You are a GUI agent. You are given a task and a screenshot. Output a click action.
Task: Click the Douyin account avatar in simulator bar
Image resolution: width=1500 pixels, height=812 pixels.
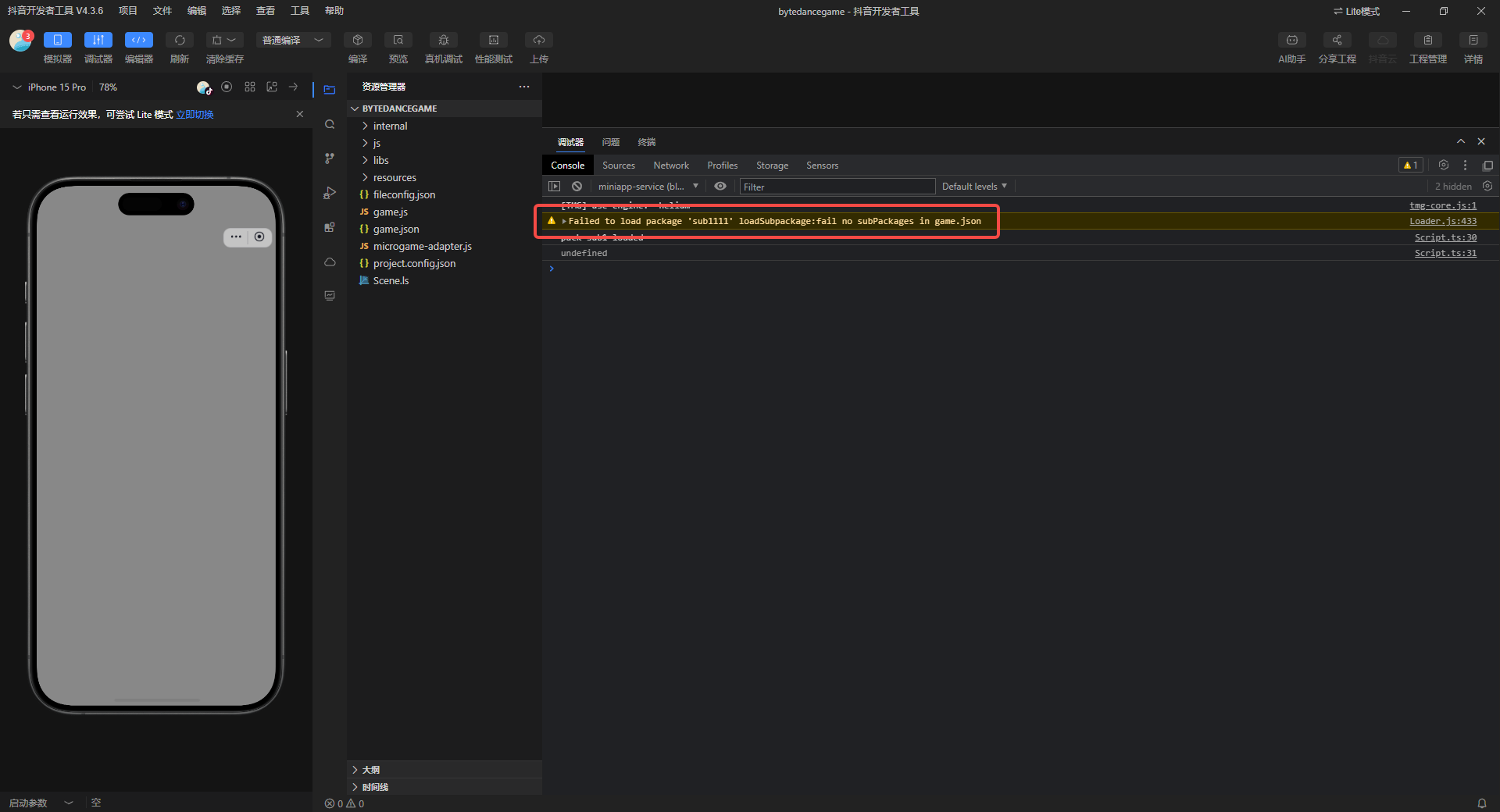pos(204,87)
